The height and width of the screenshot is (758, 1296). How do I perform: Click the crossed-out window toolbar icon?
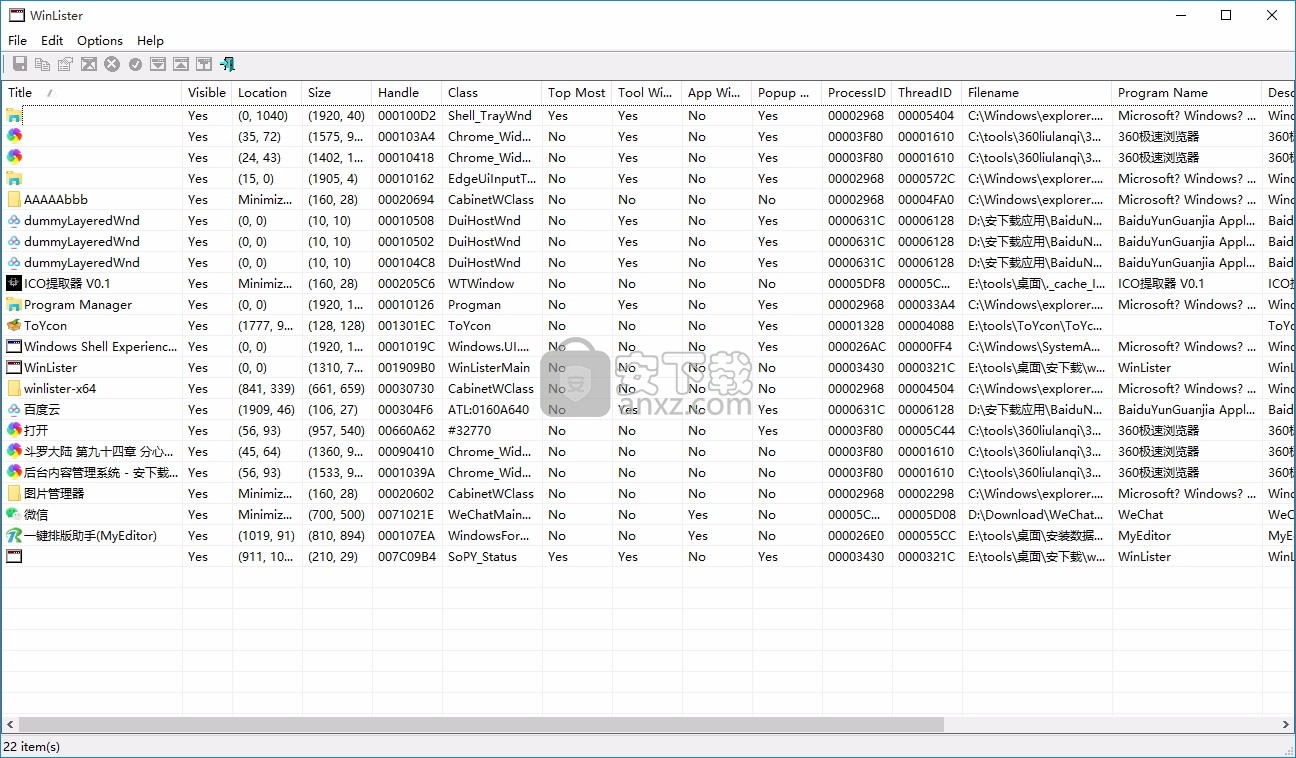(88, 64)
